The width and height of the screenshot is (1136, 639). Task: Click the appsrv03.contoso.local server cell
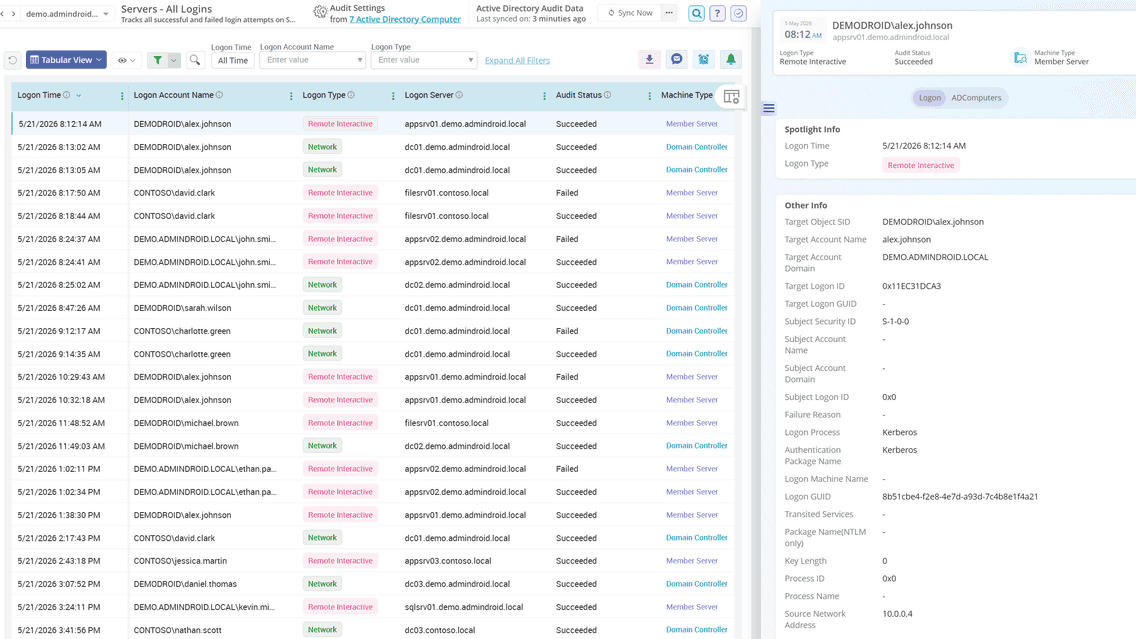point(448,561)
